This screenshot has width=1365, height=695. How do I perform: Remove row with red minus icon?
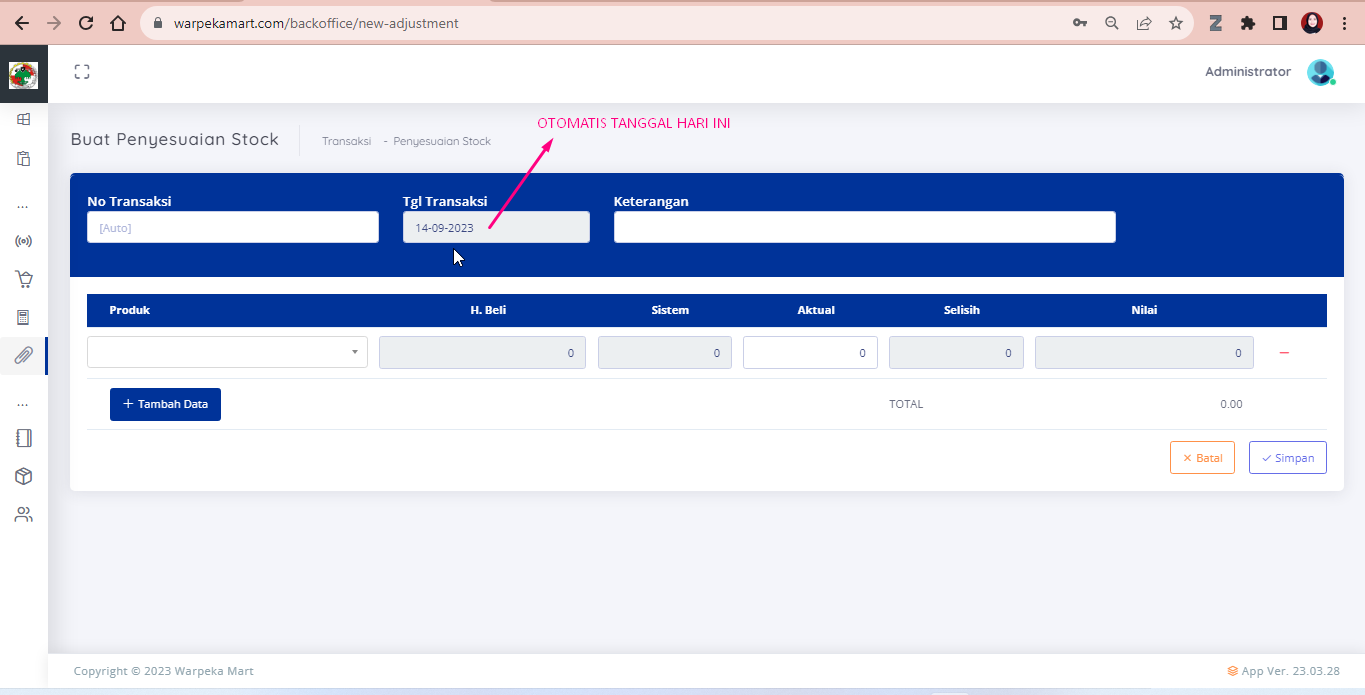pyautogui.click(x=1284, y=353)
